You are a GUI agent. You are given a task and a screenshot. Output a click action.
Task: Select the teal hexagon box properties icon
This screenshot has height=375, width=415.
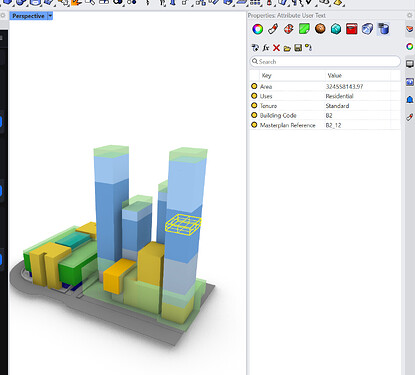pyautogui.click(x=336, y=29)
